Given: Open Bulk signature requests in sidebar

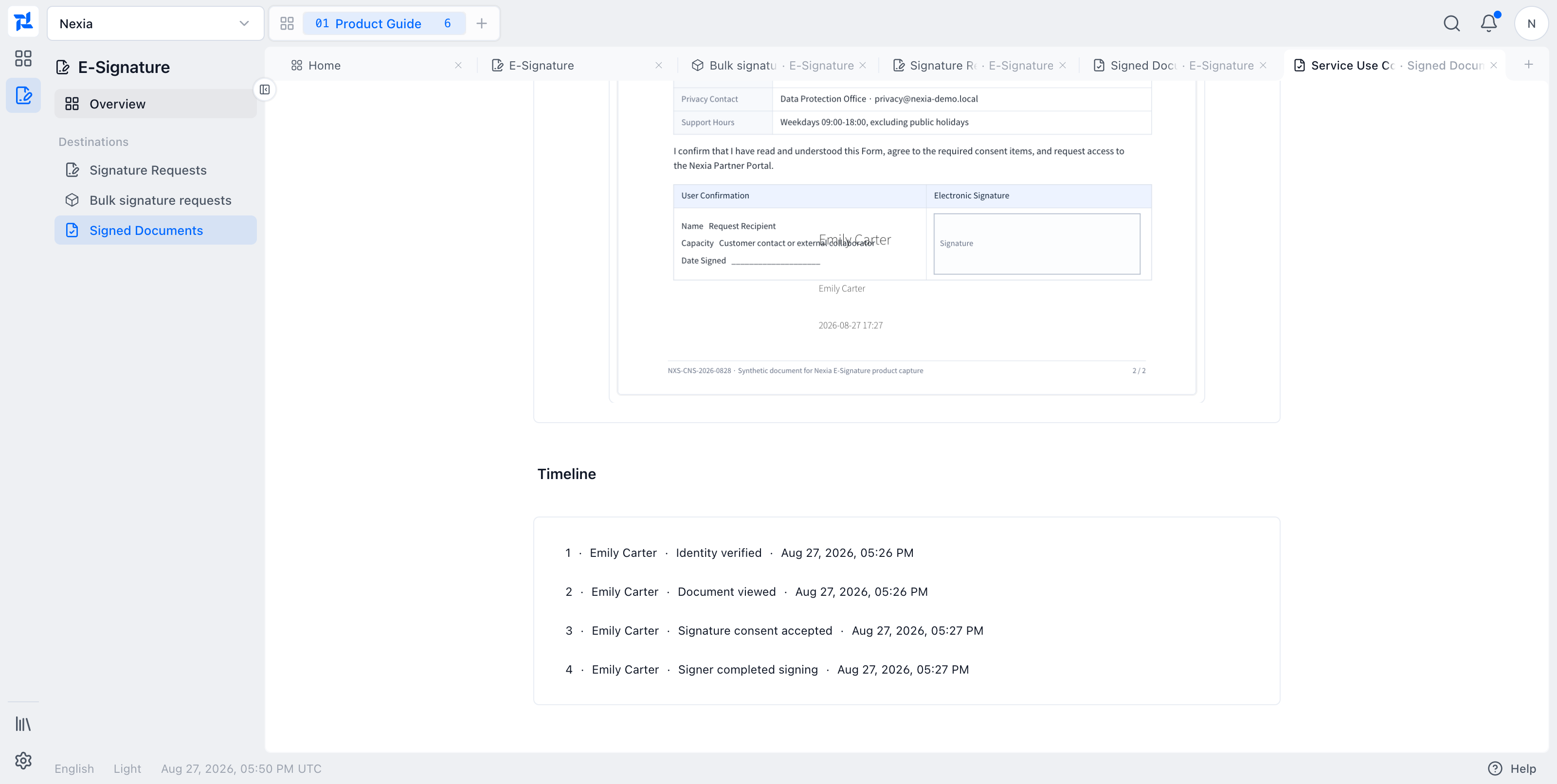Looking at the screenshot, I should pos(155,200).
